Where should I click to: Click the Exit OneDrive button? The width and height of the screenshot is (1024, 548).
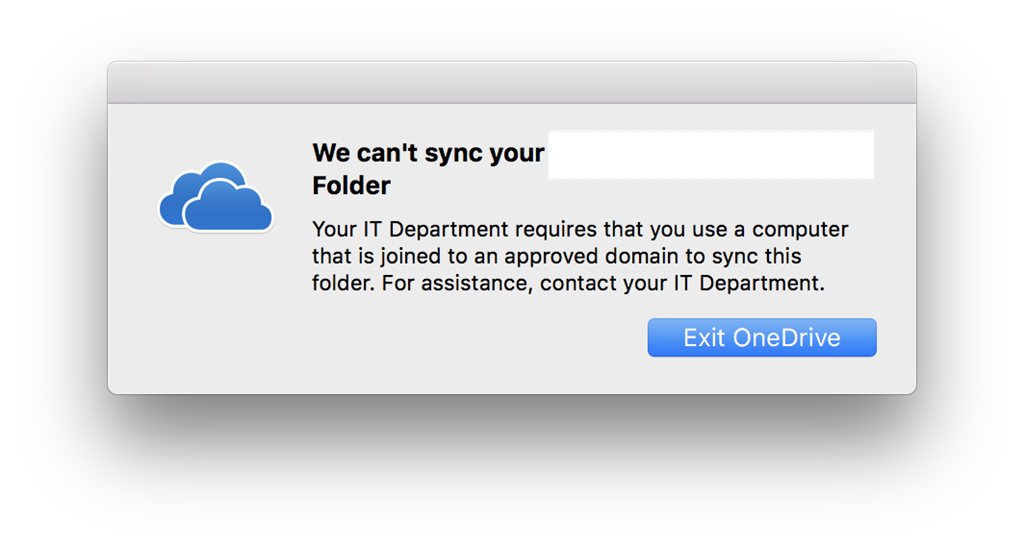[x=761, y=338]
